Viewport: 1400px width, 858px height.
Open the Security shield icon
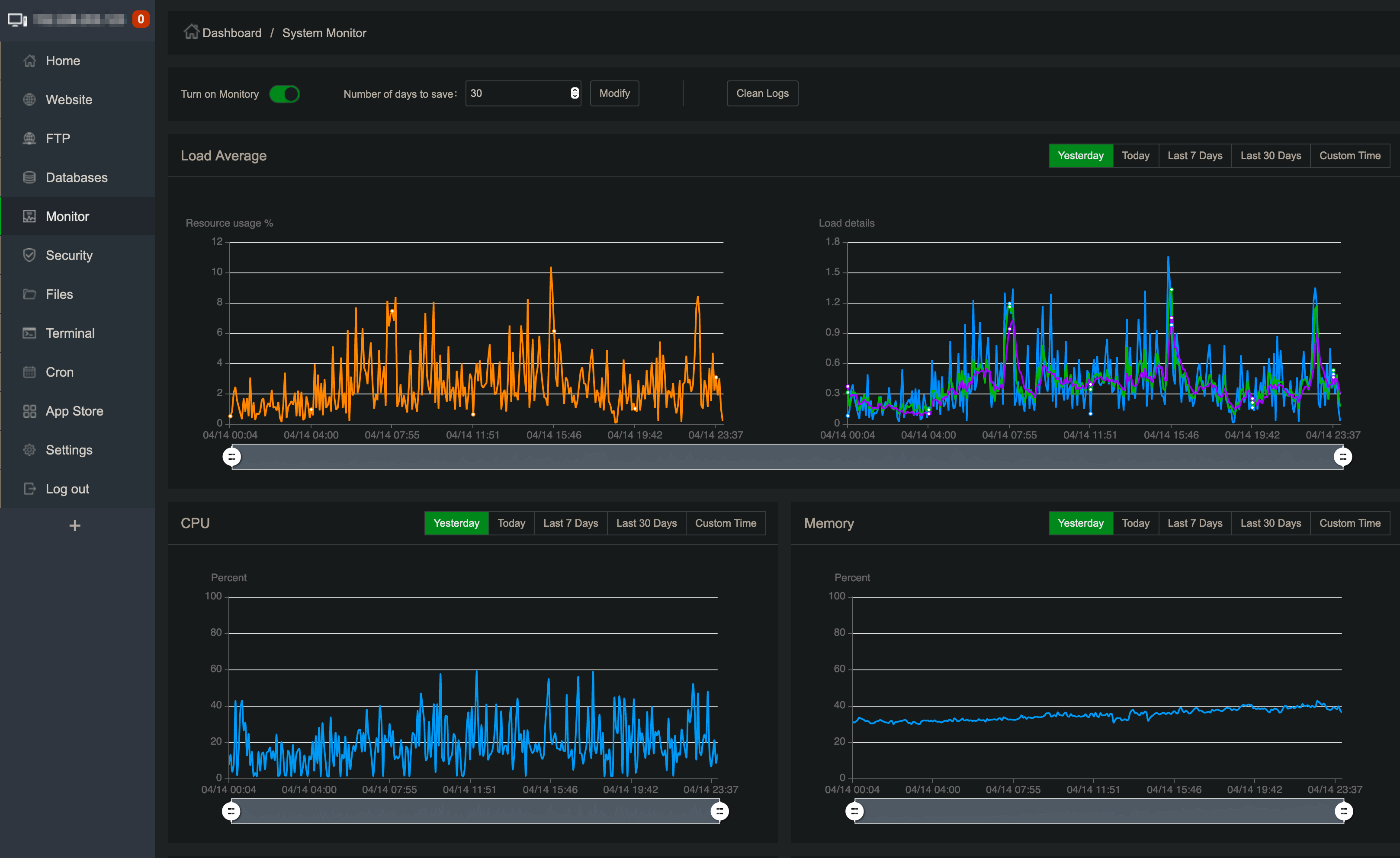[x=29, y=256]
